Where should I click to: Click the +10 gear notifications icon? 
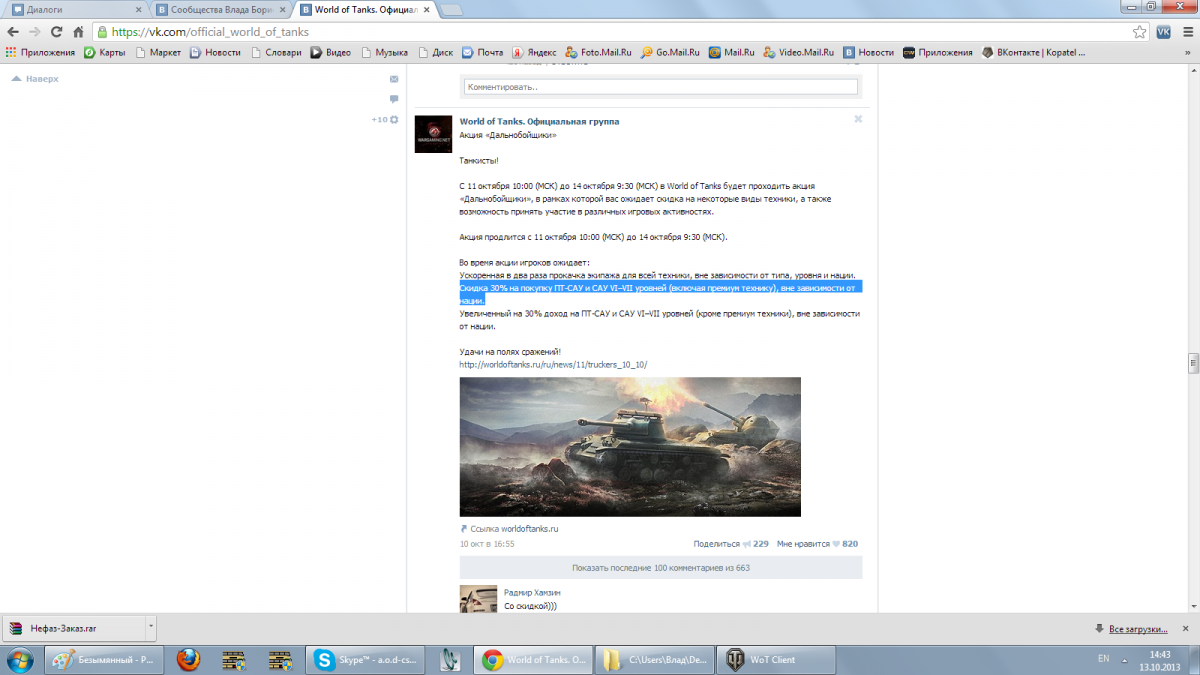tap(385, 120)
